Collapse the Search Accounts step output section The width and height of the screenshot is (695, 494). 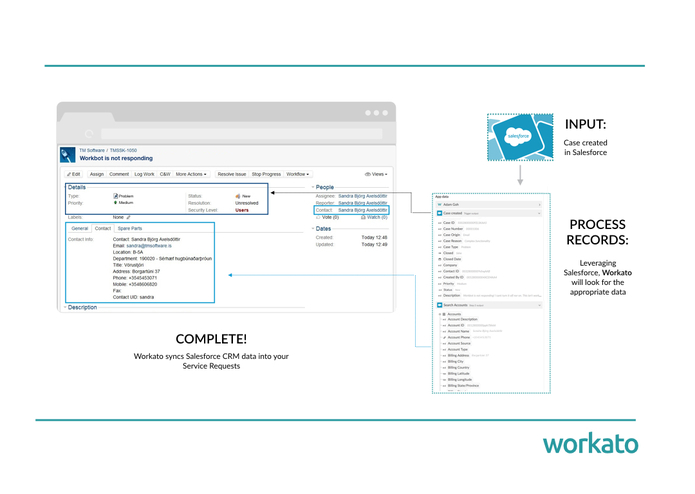click(539, 305)
